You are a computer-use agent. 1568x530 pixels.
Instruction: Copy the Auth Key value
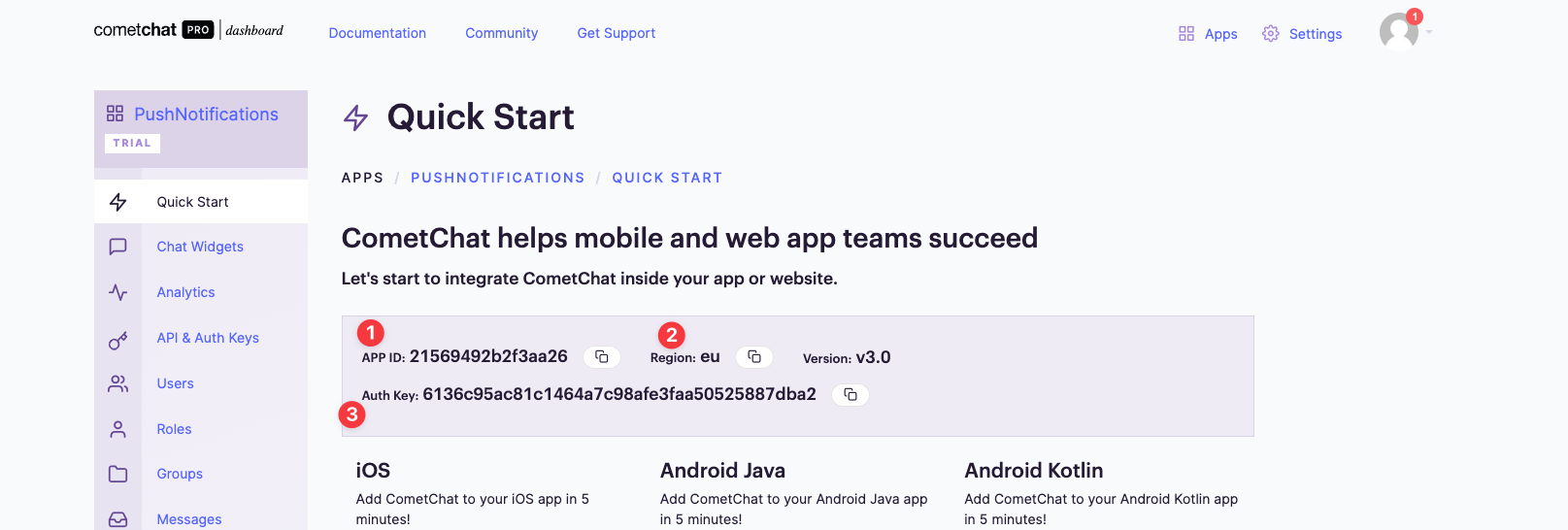coord(851,395)
